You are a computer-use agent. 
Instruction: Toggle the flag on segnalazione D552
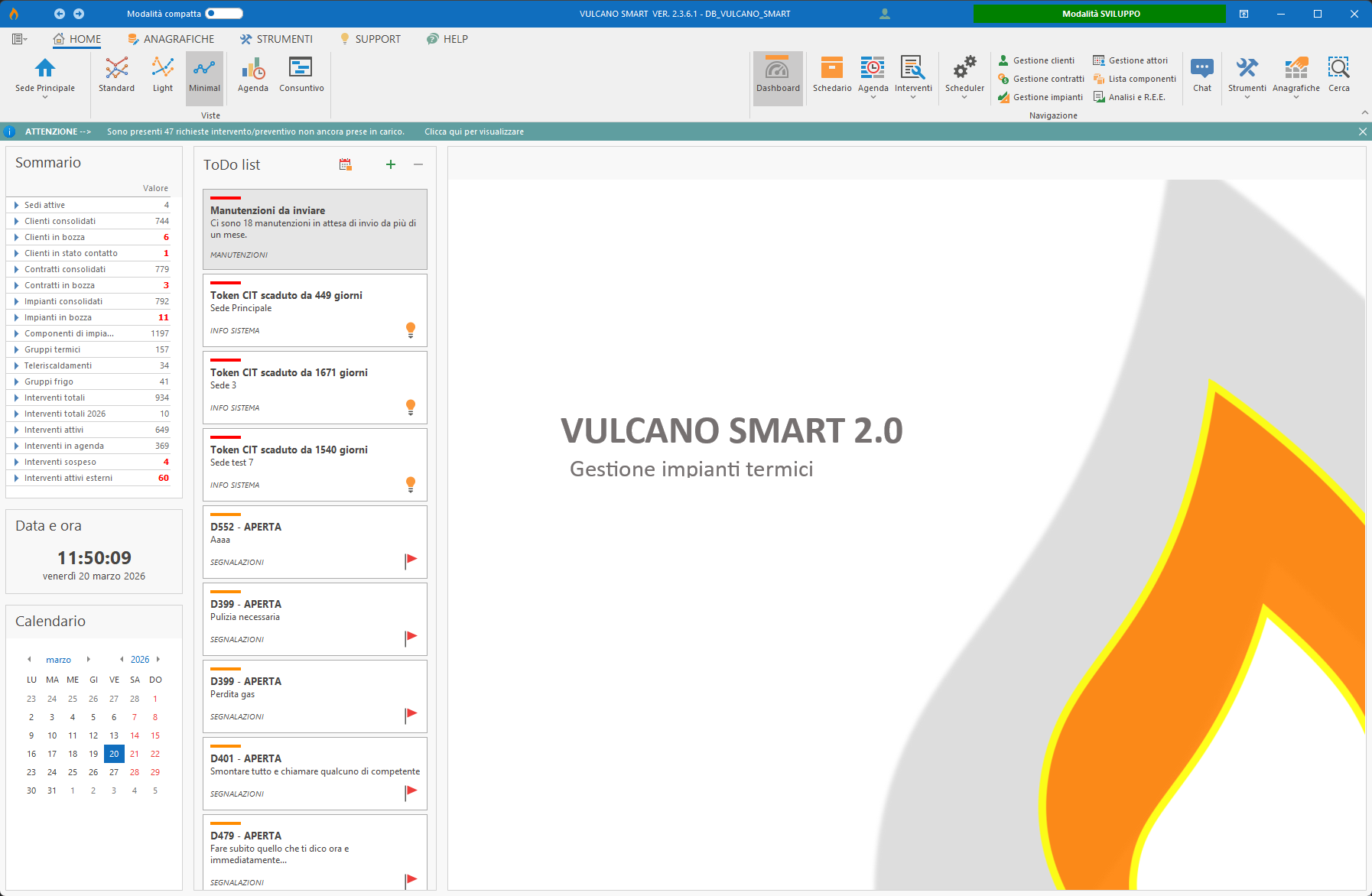coord(411,560)
